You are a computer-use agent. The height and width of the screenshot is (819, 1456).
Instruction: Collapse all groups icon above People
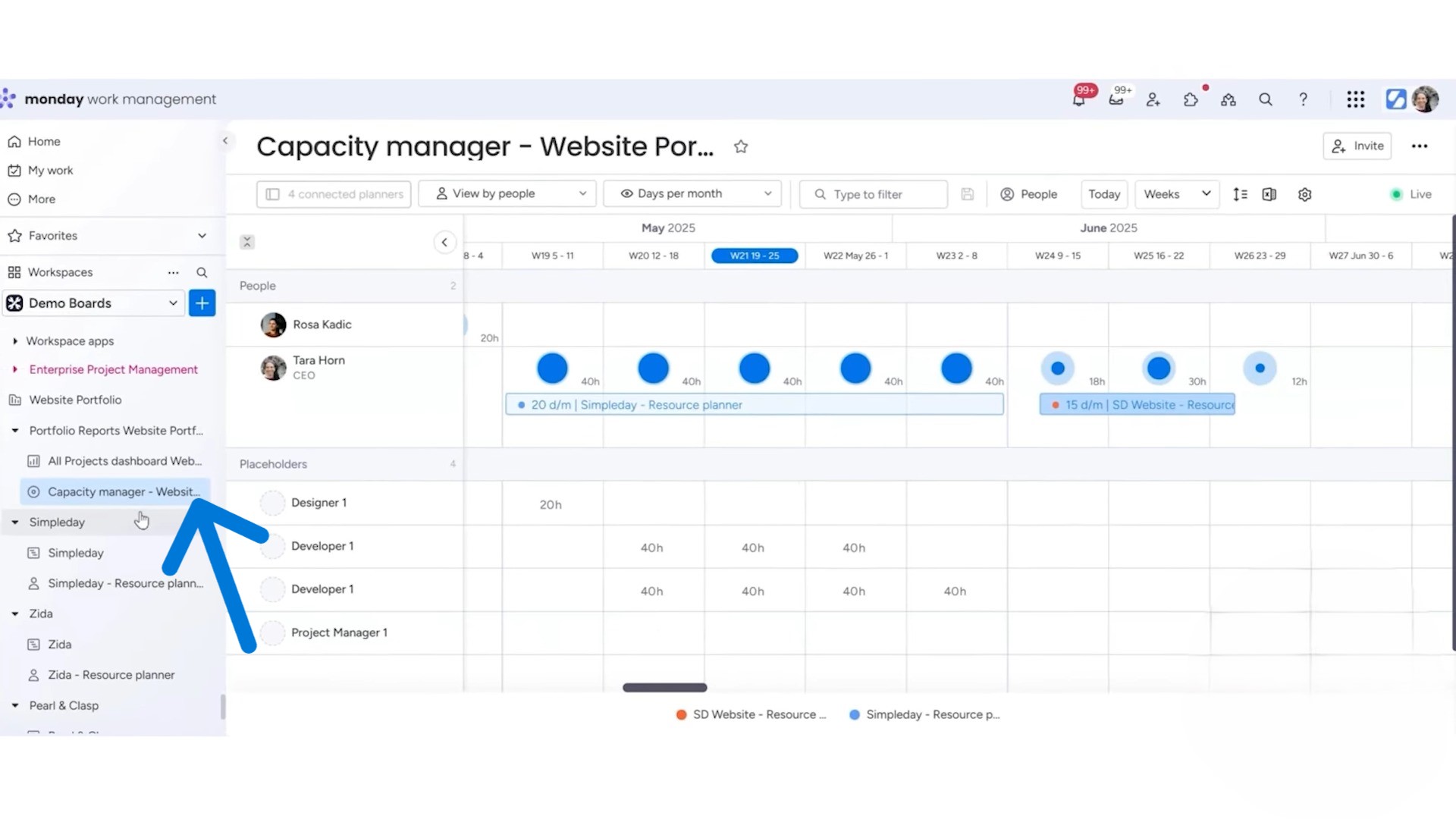pyautogui.click(x=247, y=242)
